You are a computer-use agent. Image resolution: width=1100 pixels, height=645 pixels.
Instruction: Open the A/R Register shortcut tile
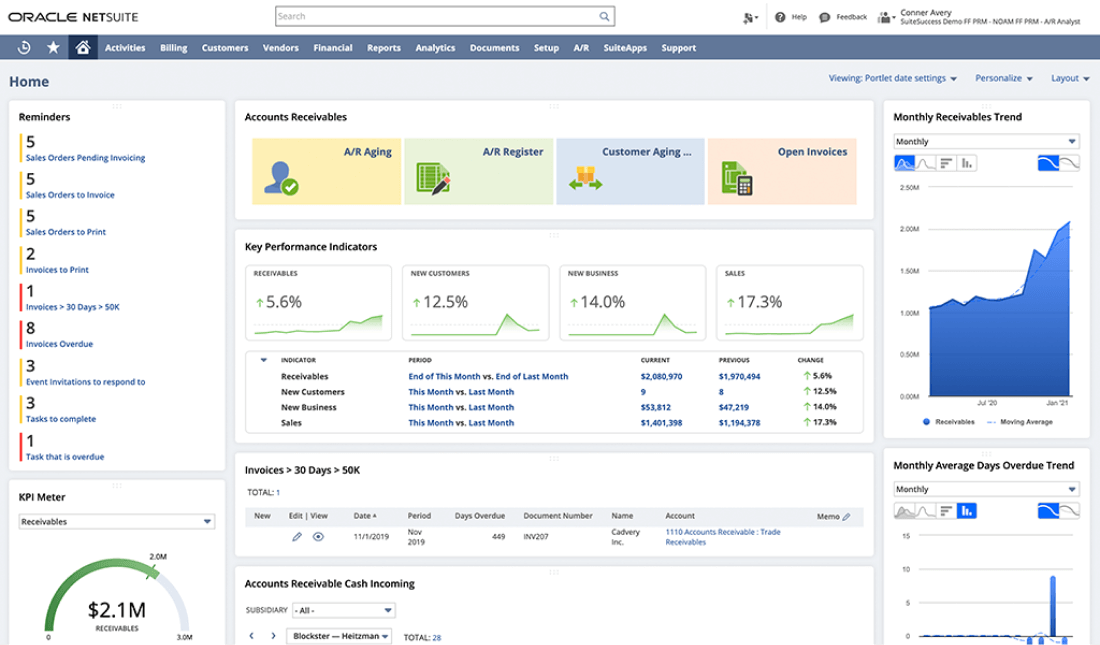pyautogui.click(x=479, y=171)
